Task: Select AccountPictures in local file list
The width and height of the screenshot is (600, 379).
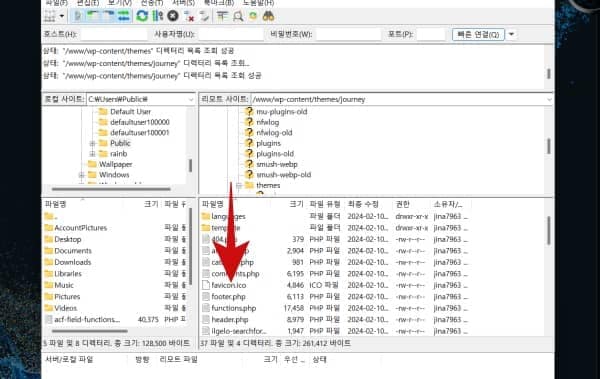Action: (81, 228)
